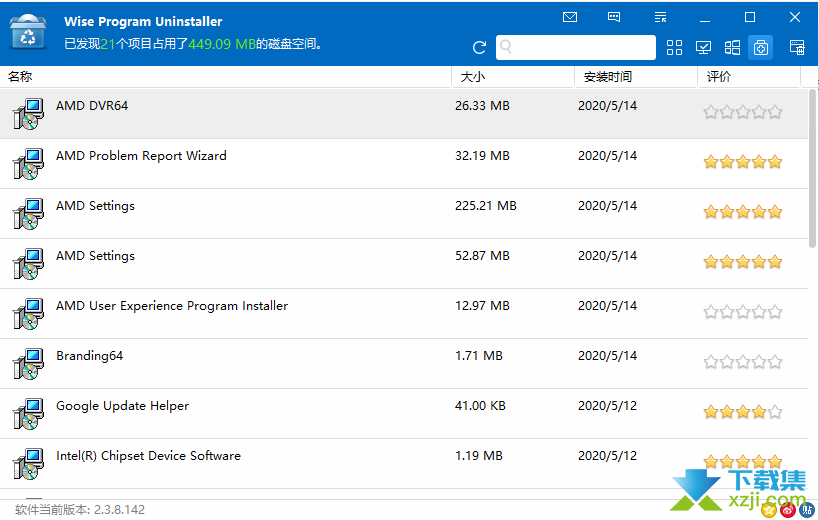Click the 1.71 MB size value
The width and height of the screenshot is (819, 520).
478,356
